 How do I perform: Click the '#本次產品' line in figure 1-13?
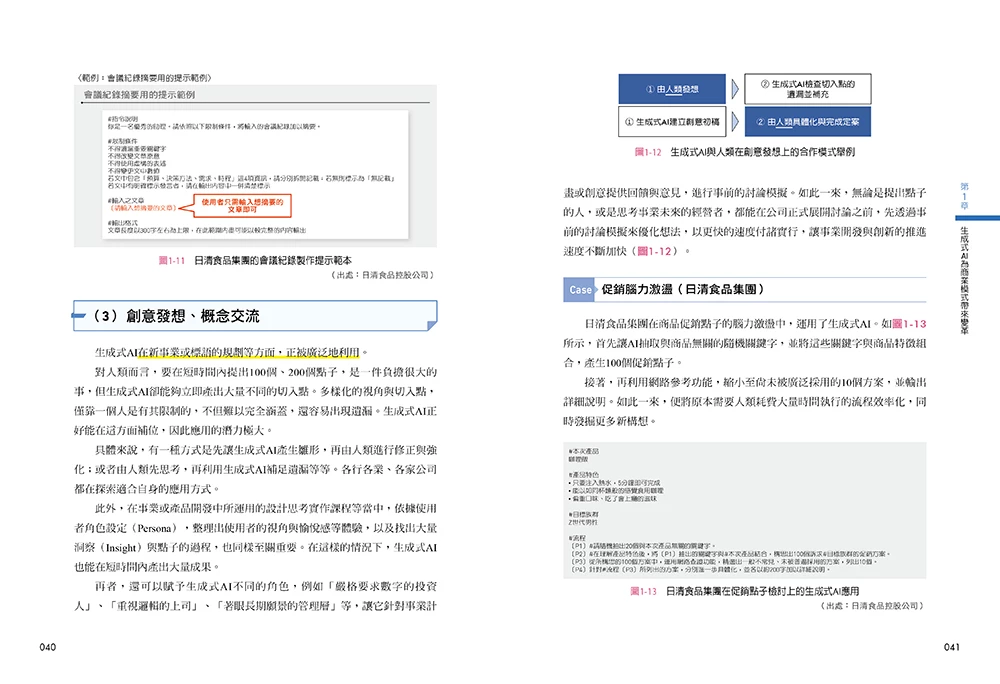pos(584,451)
